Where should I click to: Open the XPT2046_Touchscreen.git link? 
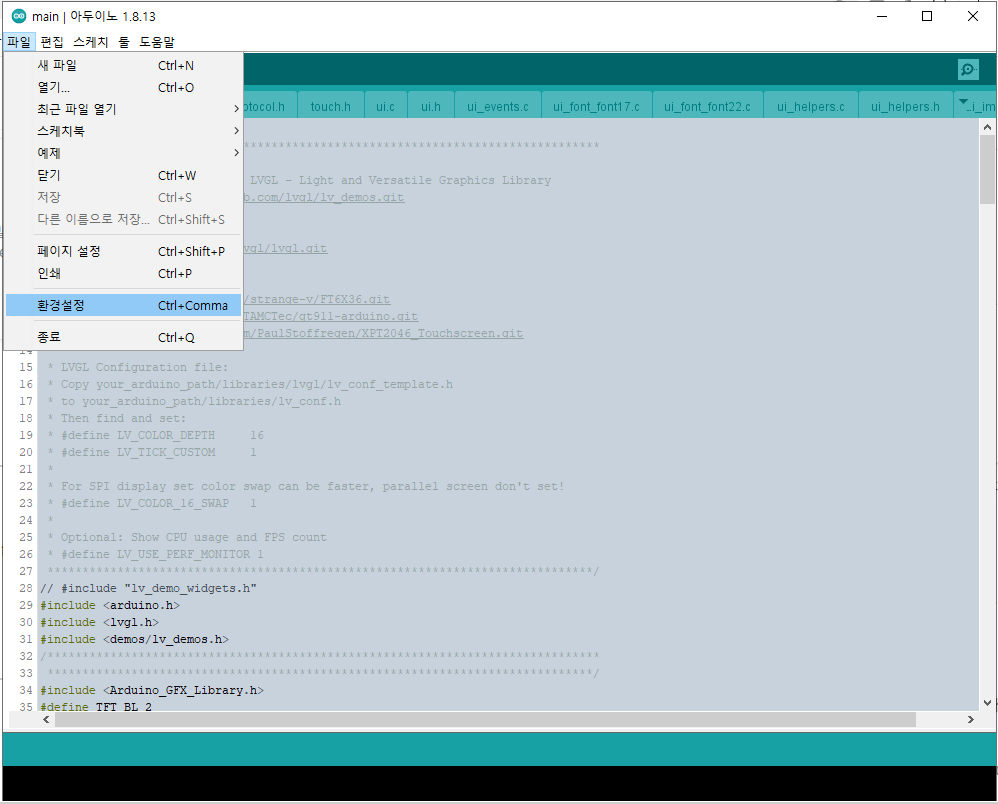[384, 333]
